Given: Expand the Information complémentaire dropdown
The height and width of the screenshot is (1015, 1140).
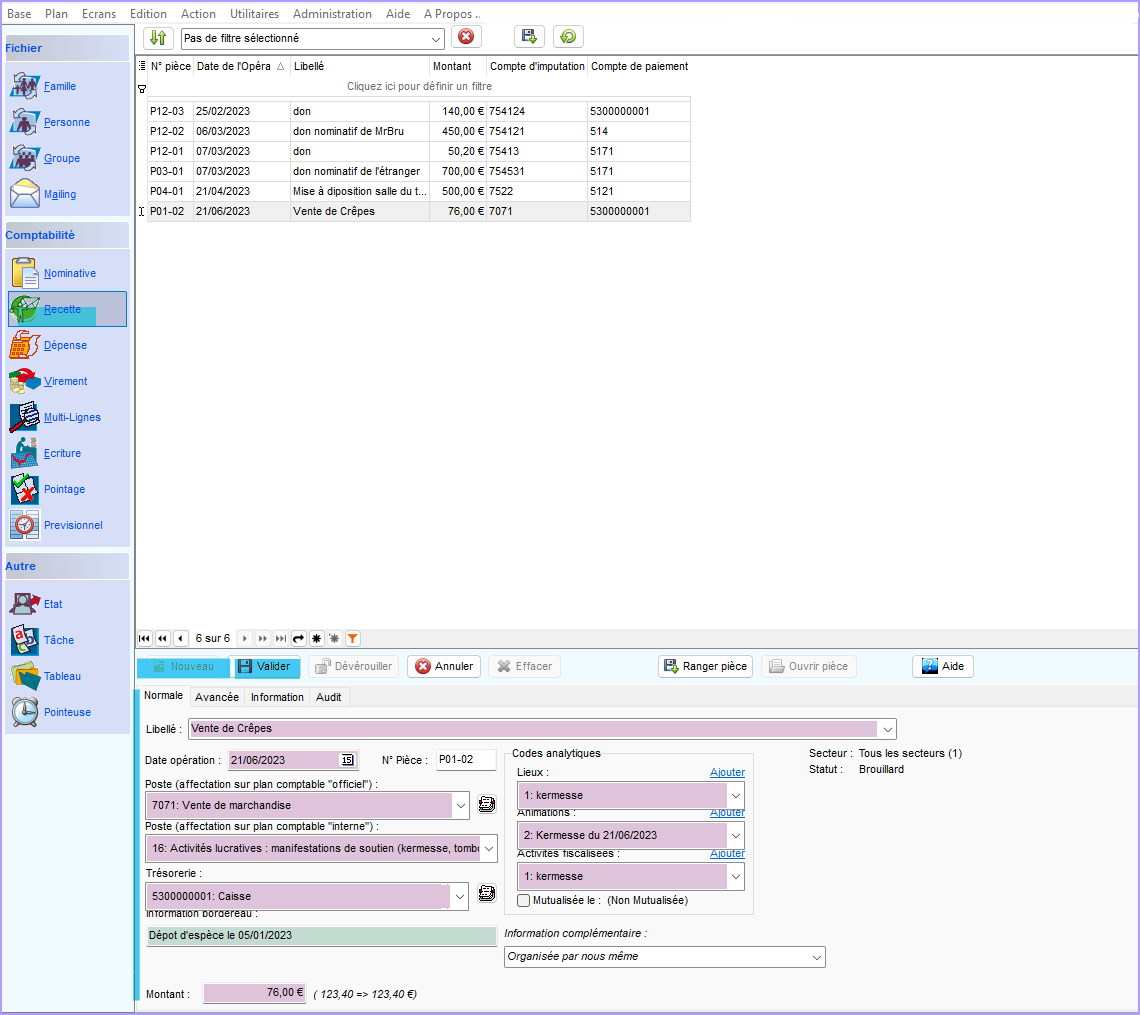Looking at the screenshot, I should coord(816,957).
